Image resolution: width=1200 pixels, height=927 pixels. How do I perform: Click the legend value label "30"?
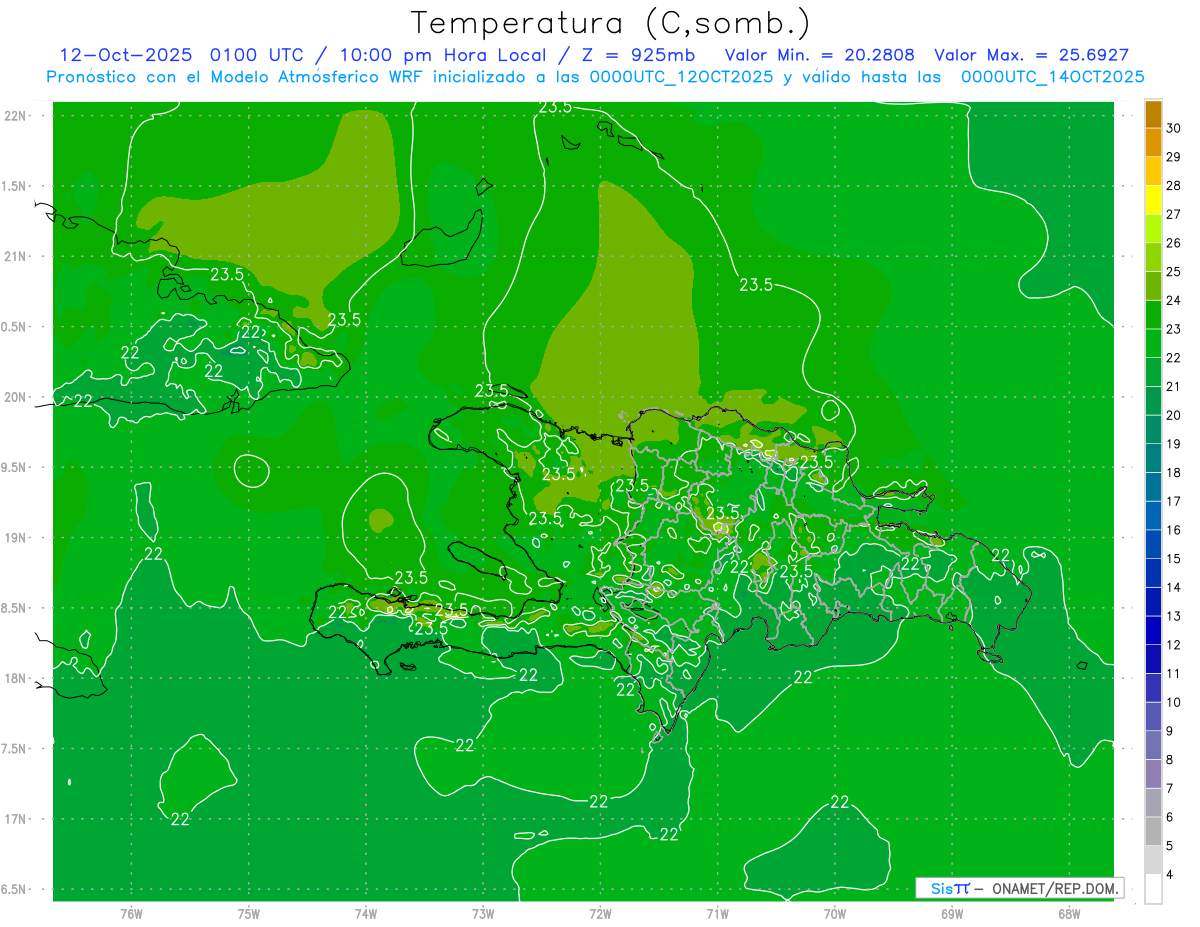click(1174, 128)
